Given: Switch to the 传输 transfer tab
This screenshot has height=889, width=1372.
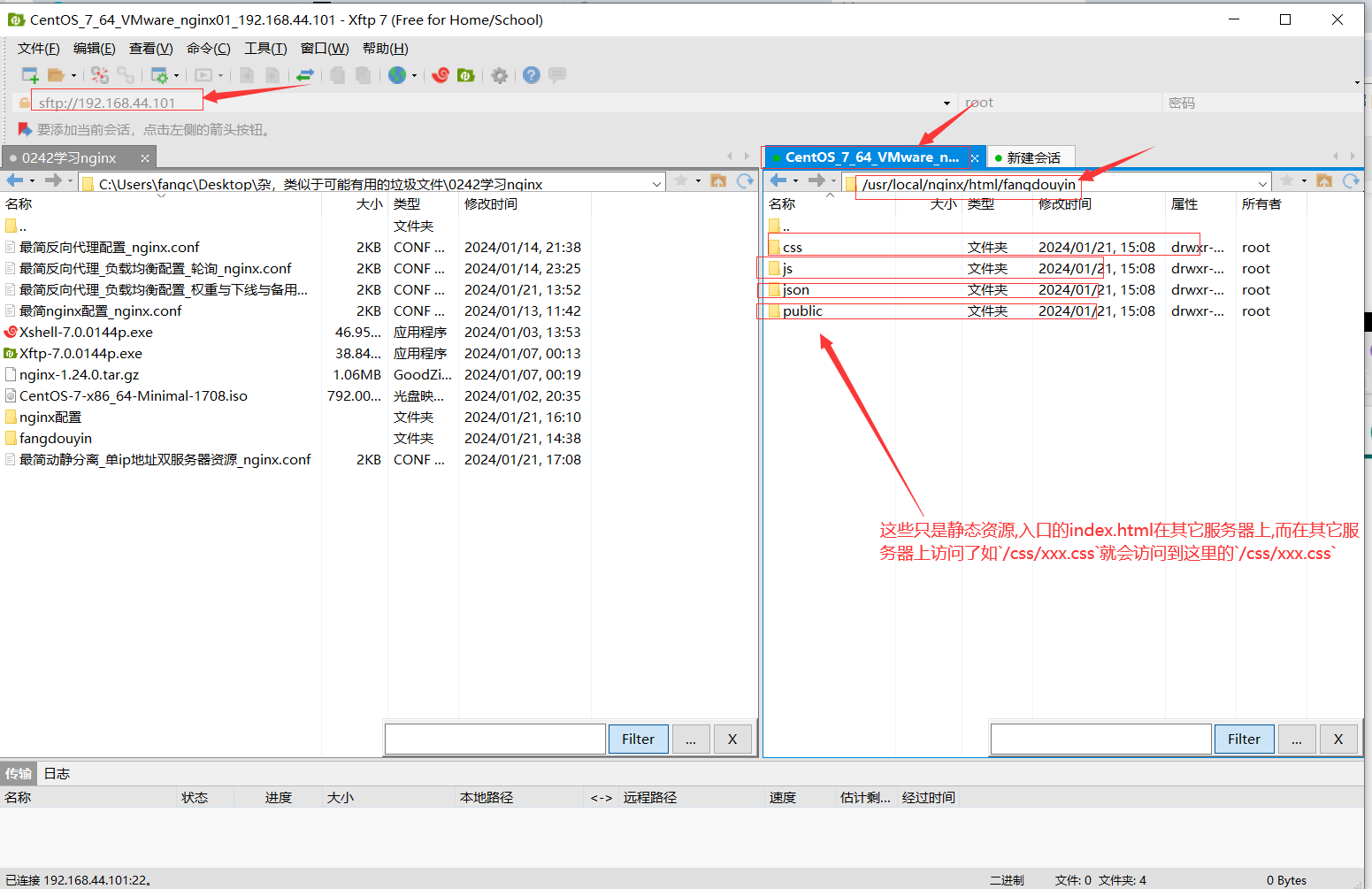Looking at the screenshot, I should pos(19,773).
